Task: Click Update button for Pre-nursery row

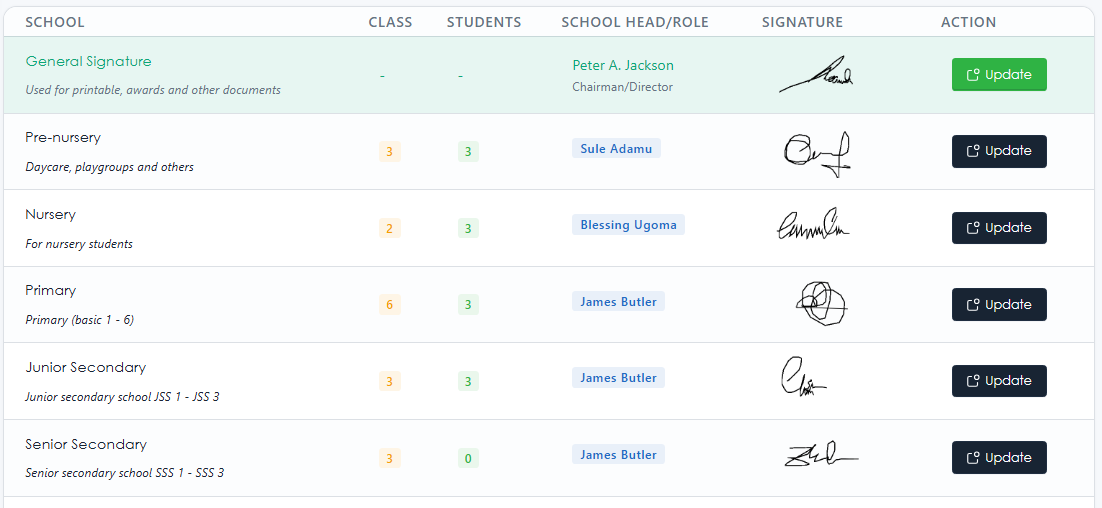Action: [998, 151]
